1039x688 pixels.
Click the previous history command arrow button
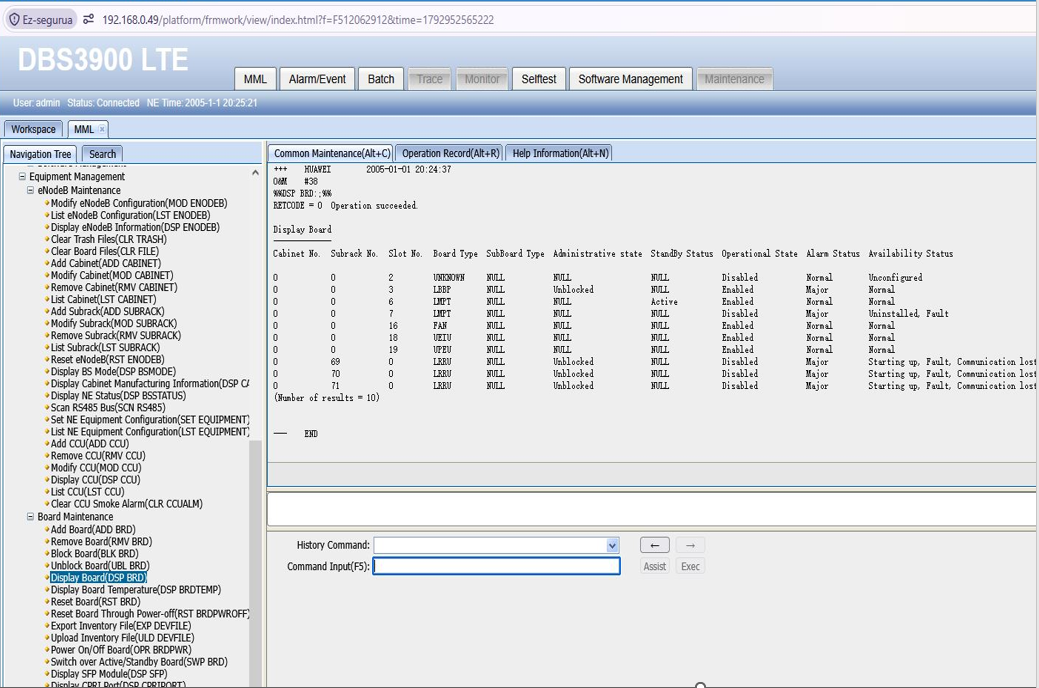[655, 545]
